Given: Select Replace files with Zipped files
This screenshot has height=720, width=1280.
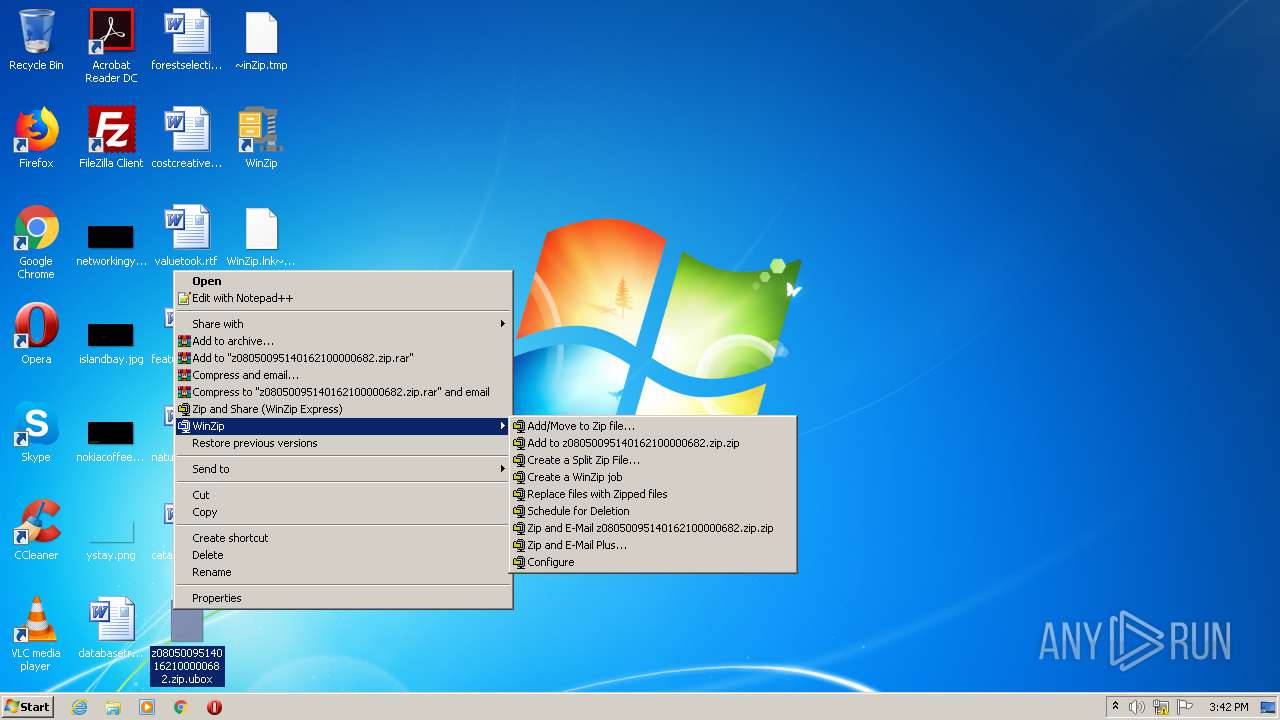Looking at the screenshot, I should click(x=653, y=494).
